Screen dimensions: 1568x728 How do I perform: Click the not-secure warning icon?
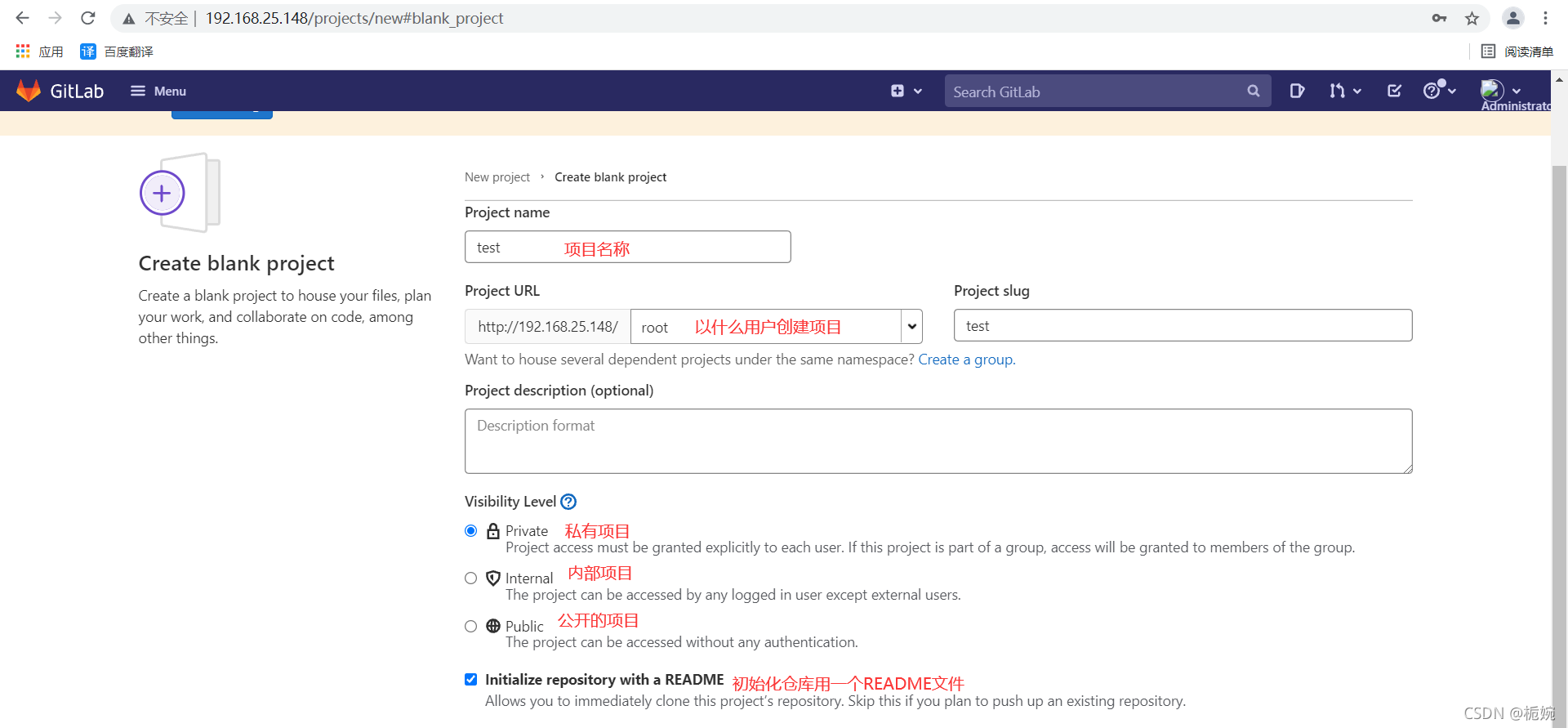coord(128,18)
